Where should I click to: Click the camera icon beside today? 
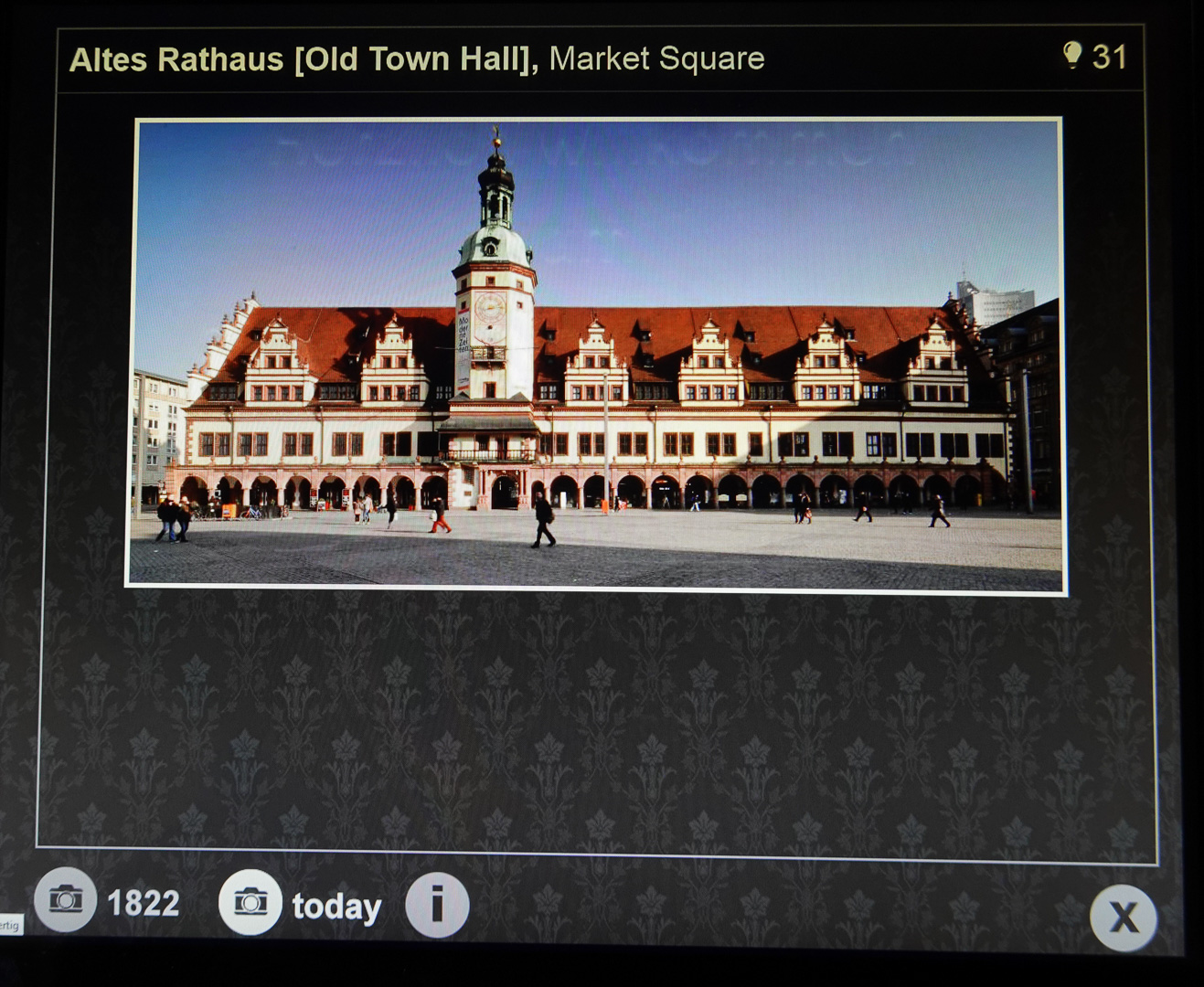250,903
